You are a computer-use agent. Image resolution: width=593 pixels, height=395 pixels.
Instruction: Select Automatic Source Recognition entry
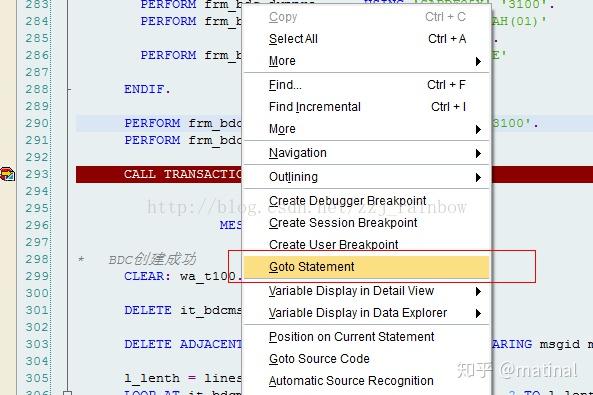point(366,381)
